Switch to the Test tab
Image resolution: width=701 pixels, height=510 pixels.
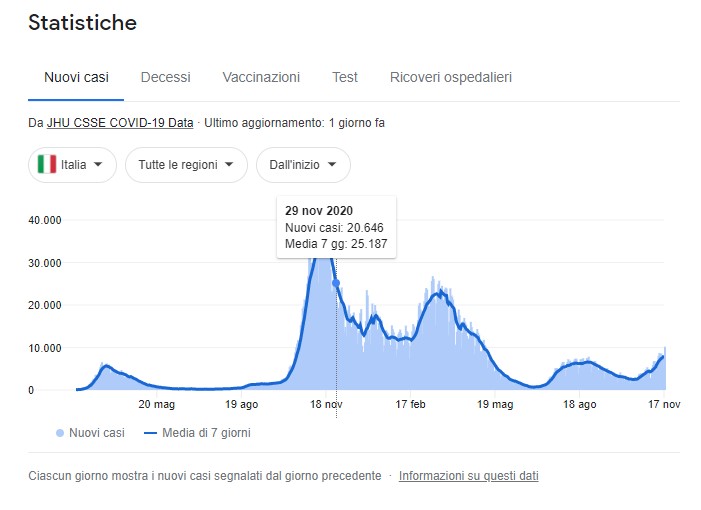point(345,77)
